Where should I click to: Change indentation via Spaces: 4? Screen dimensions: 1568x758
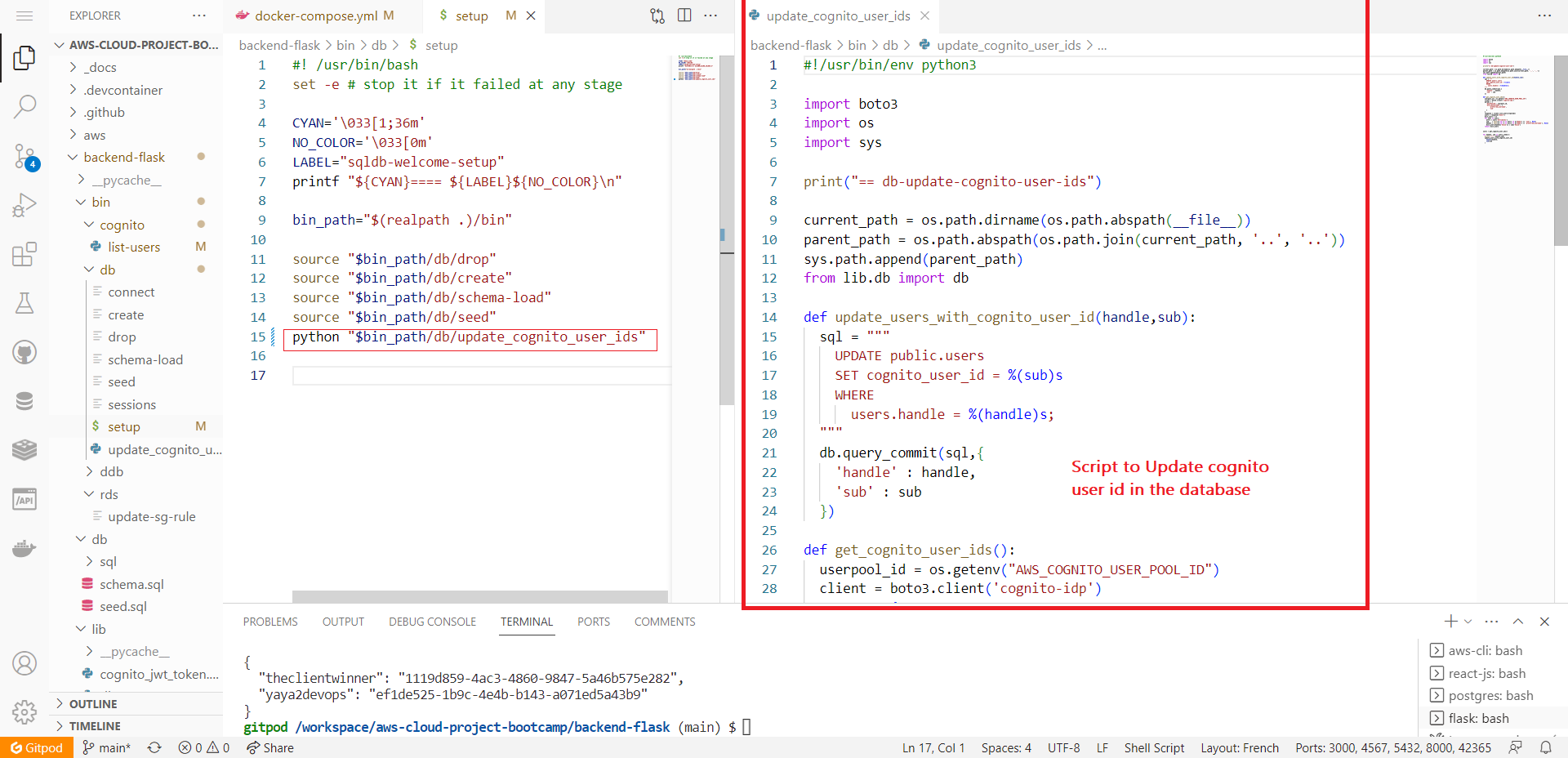click(1006, 747)
